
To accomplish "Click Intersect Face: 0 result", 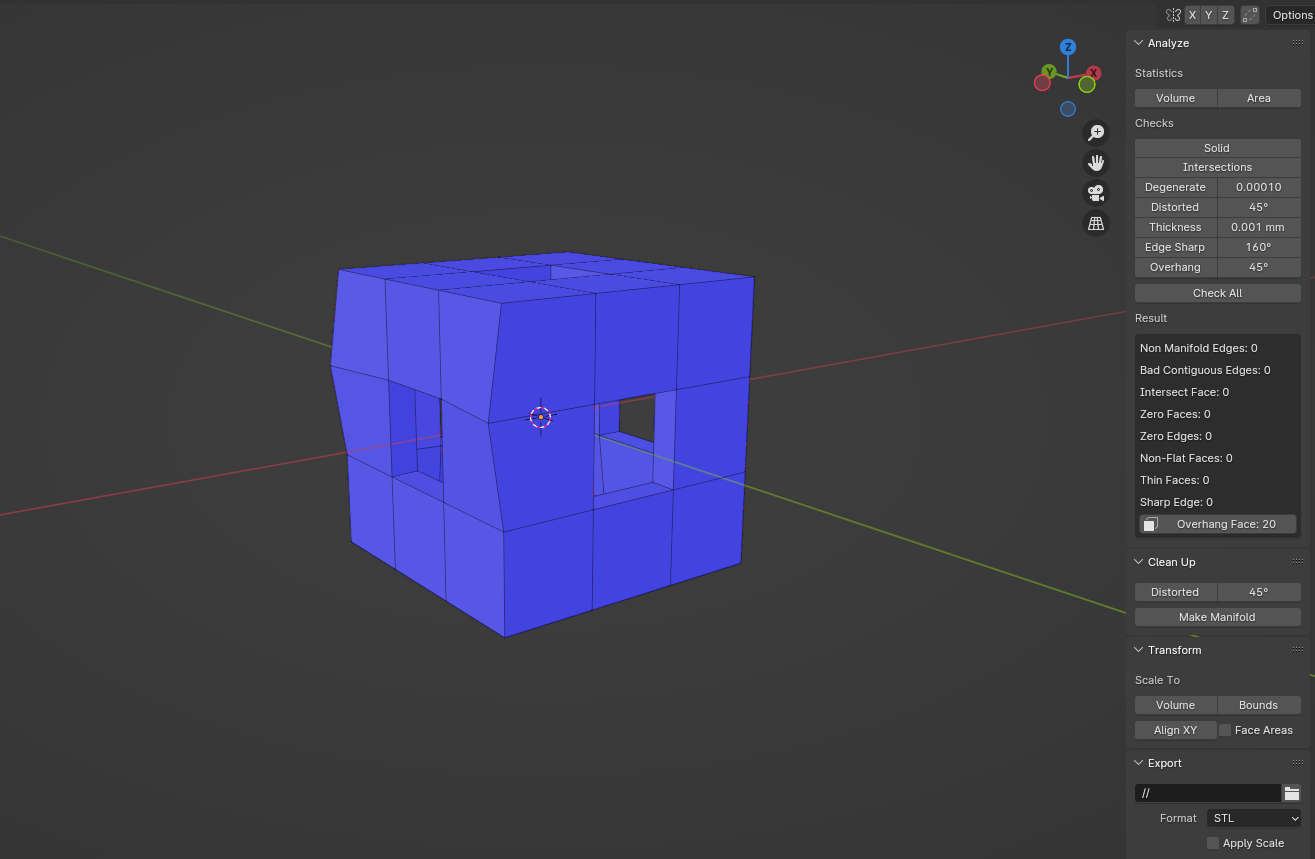I will click(x=1184, y=392).
